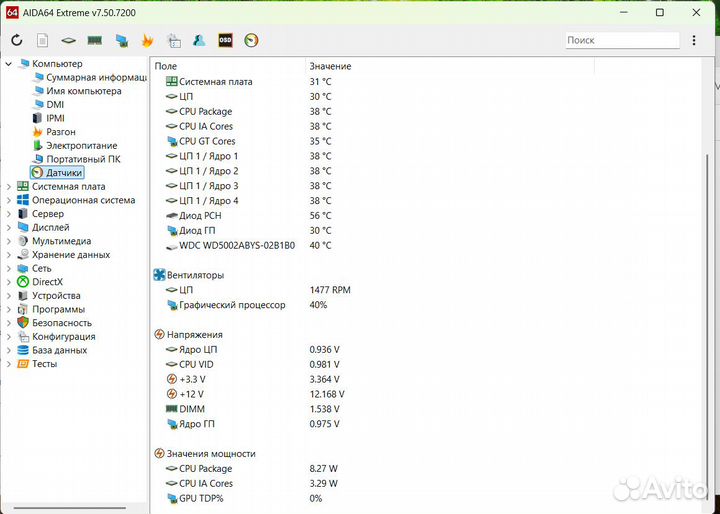Image resolution: width=720 pixels, height=514 pixels.
Task: Open the sensor panel settings toolbar icon
Action: 173,40
